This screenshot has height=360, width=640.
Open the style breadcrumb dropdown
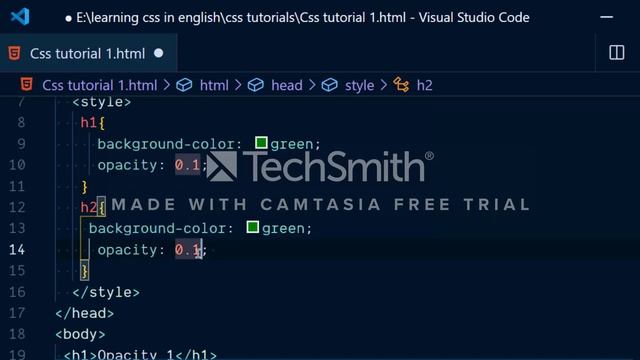(359, 85)
